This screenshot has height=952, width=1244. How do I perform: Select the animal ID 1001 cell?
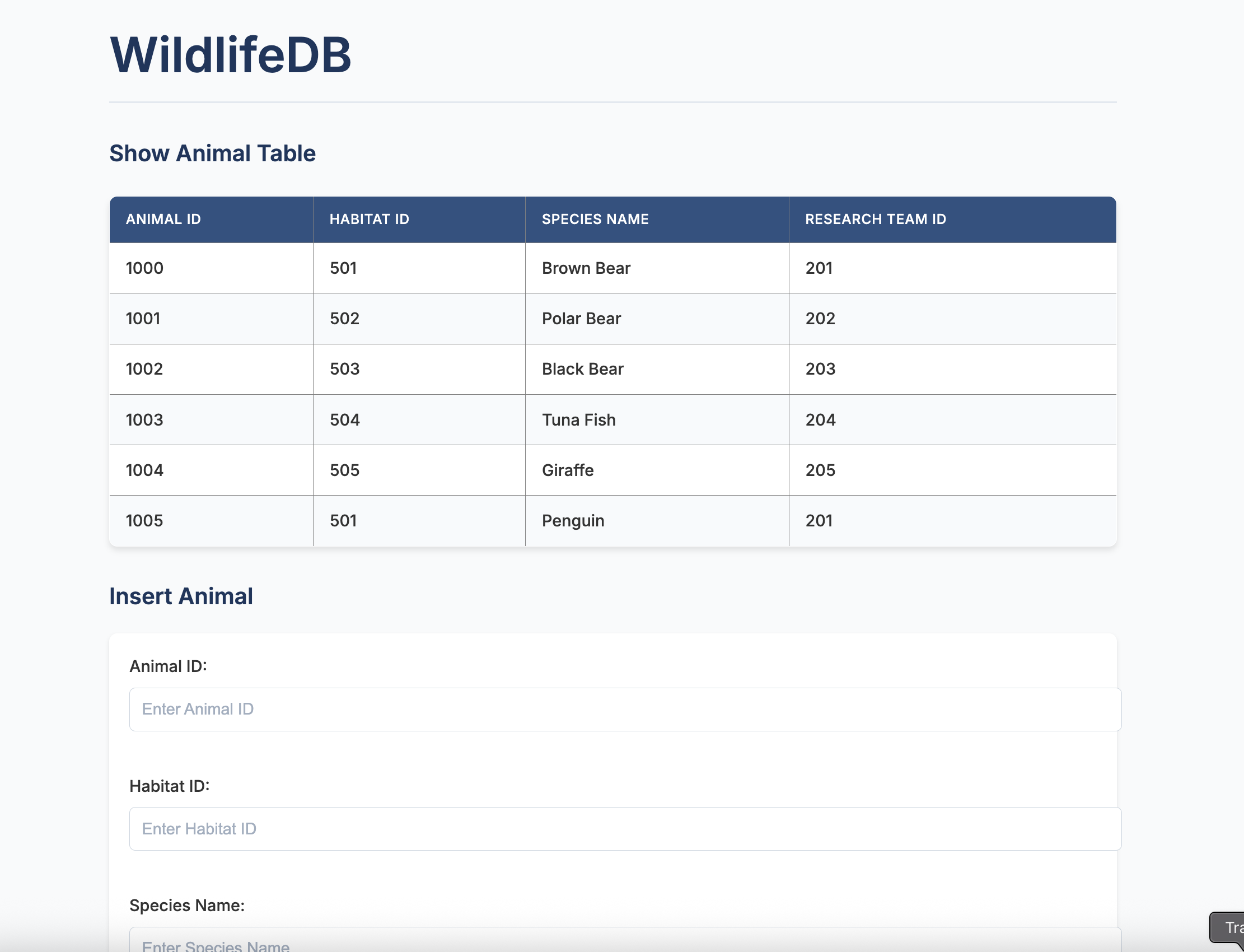tap(211, 319)
